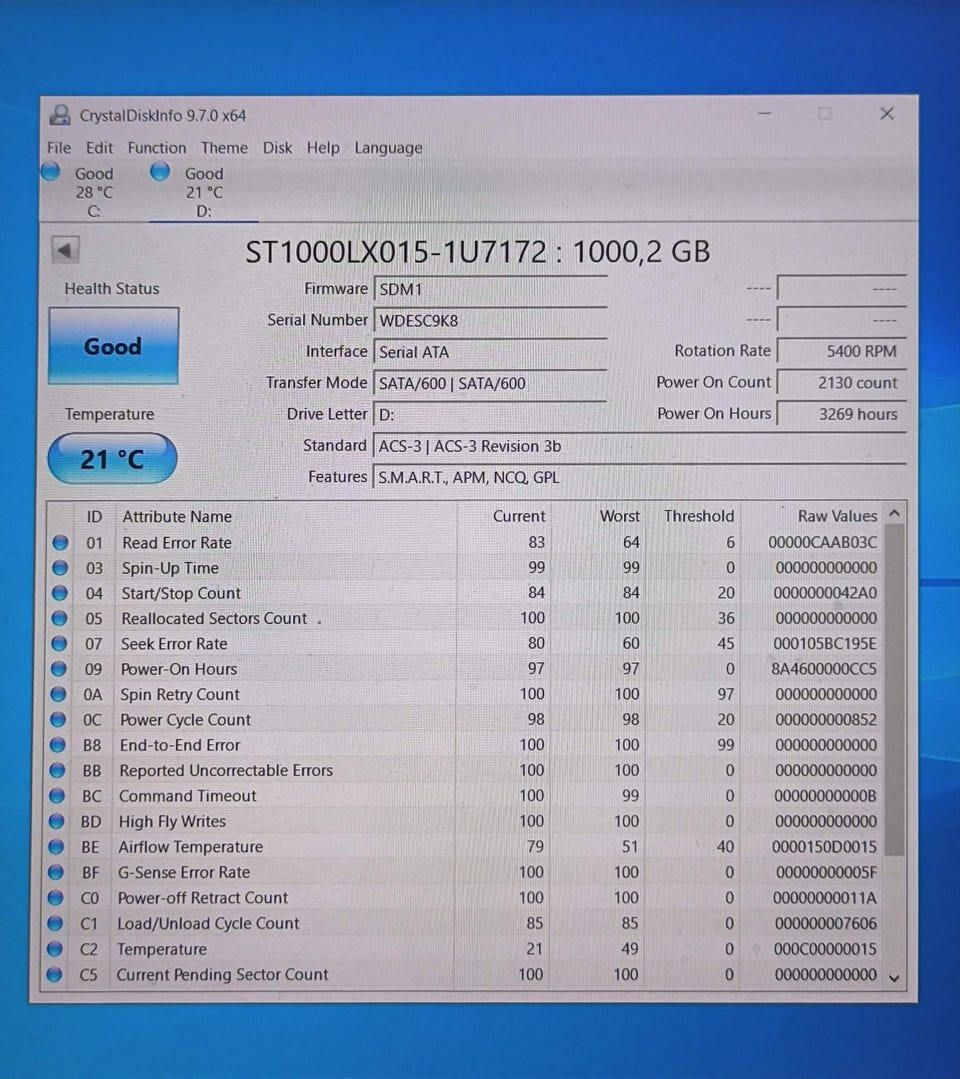Click the status icon of Power Cycle Count row
Viewport: 960px width, 1079px height.
[58, 720]
